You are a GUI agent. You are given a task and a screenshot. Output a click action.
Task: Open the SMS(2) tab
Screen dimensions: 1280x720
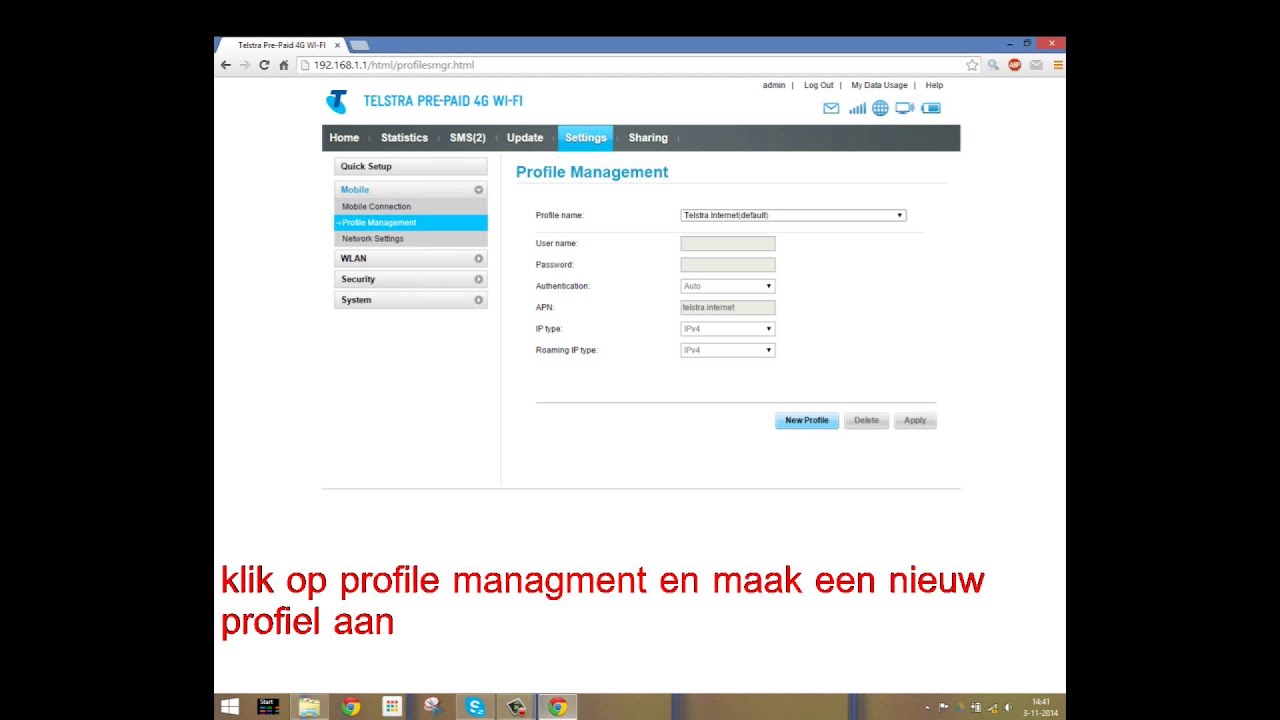point(467,138)
